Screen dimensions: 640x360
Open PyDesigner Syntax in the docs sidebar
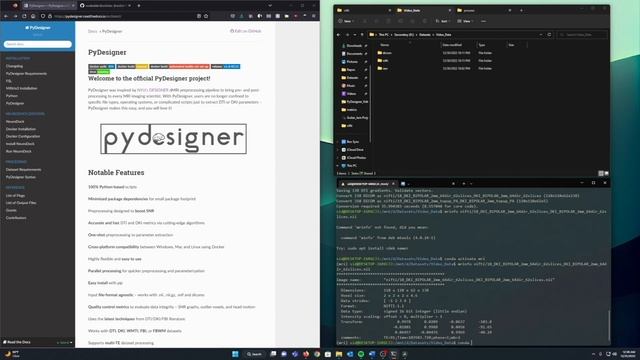click(x=20, y=177)
